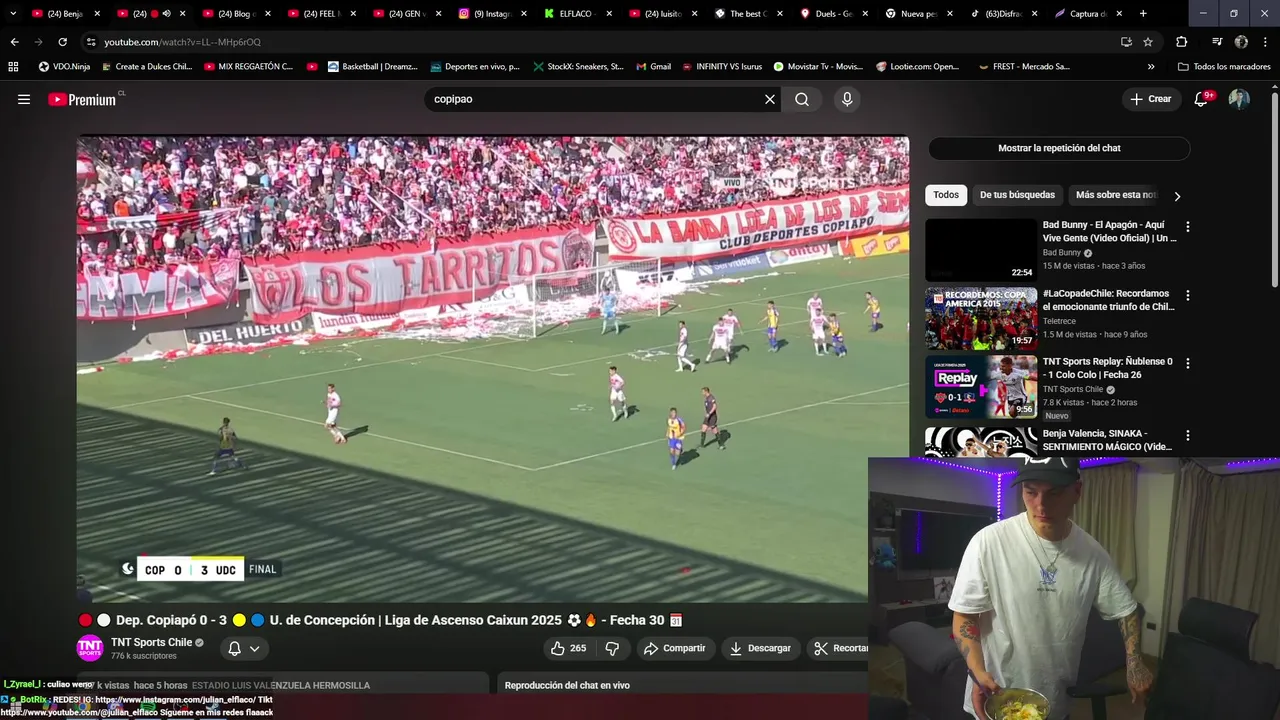Click the browser address bar URL
This screenshot has width=1280, height=720.
click(x=183, y=42)
